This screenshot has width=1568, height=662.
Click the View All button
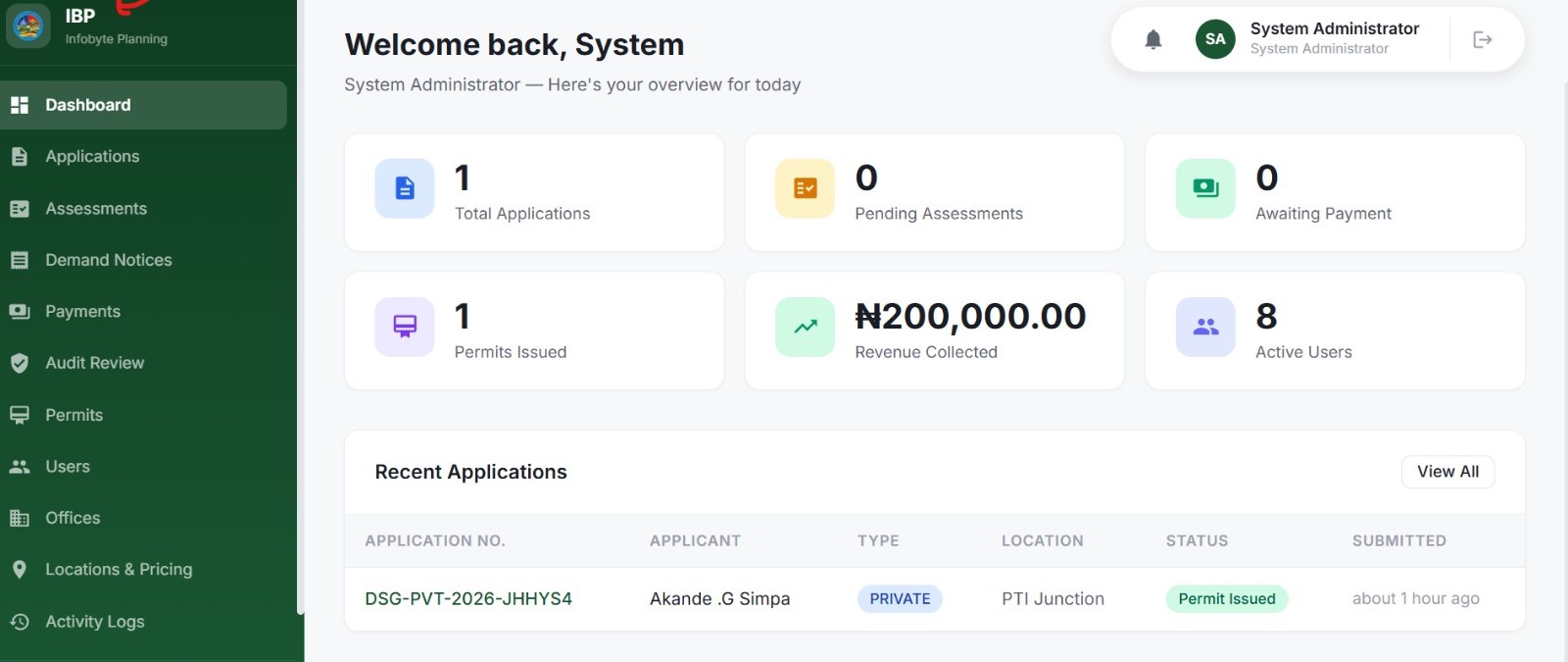1447,472
